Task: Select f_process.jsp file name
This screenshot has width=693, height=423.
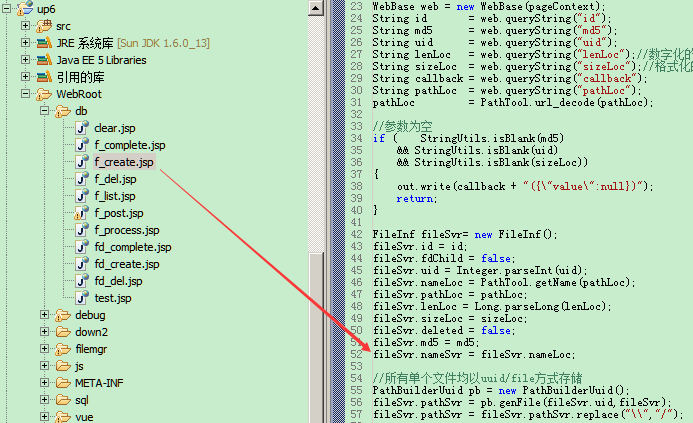Action: click(x=126, y=230)
